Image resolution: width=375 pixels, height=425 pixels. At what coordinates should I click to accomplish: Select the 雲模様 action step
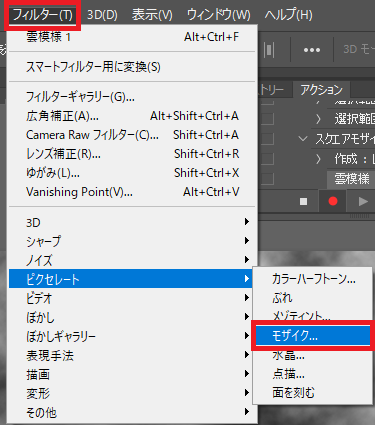[x=352, y=179]
